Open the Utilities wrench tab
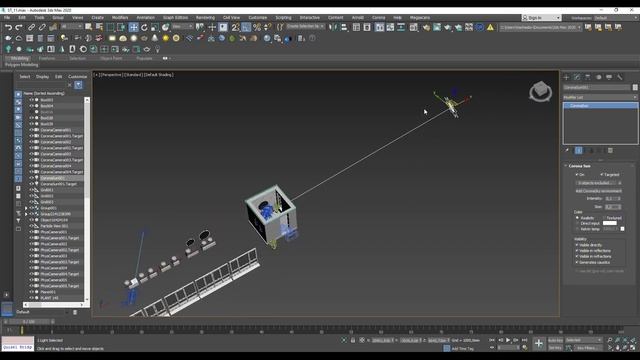Image resolution: width=640 pixels, height=360 pixels. (x=620, y=77)
